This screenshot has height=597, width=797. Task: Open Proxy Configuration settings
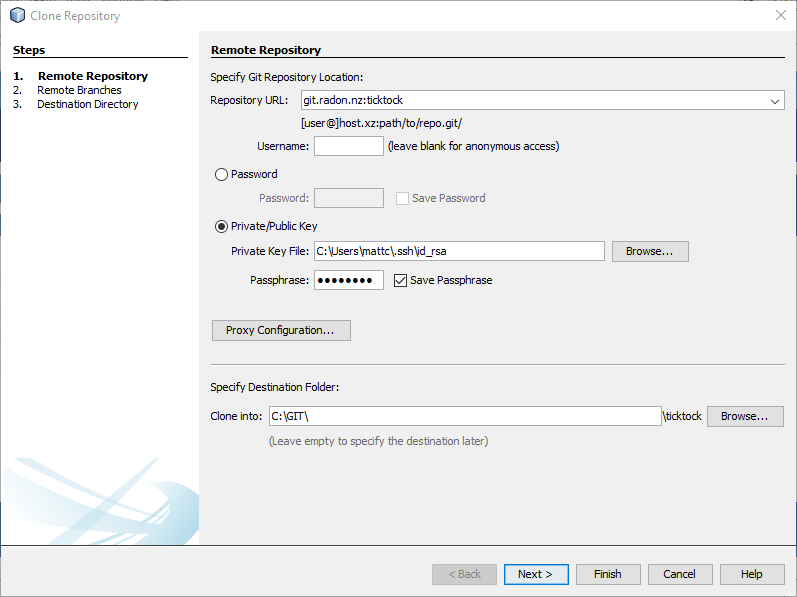click(281, 330)
